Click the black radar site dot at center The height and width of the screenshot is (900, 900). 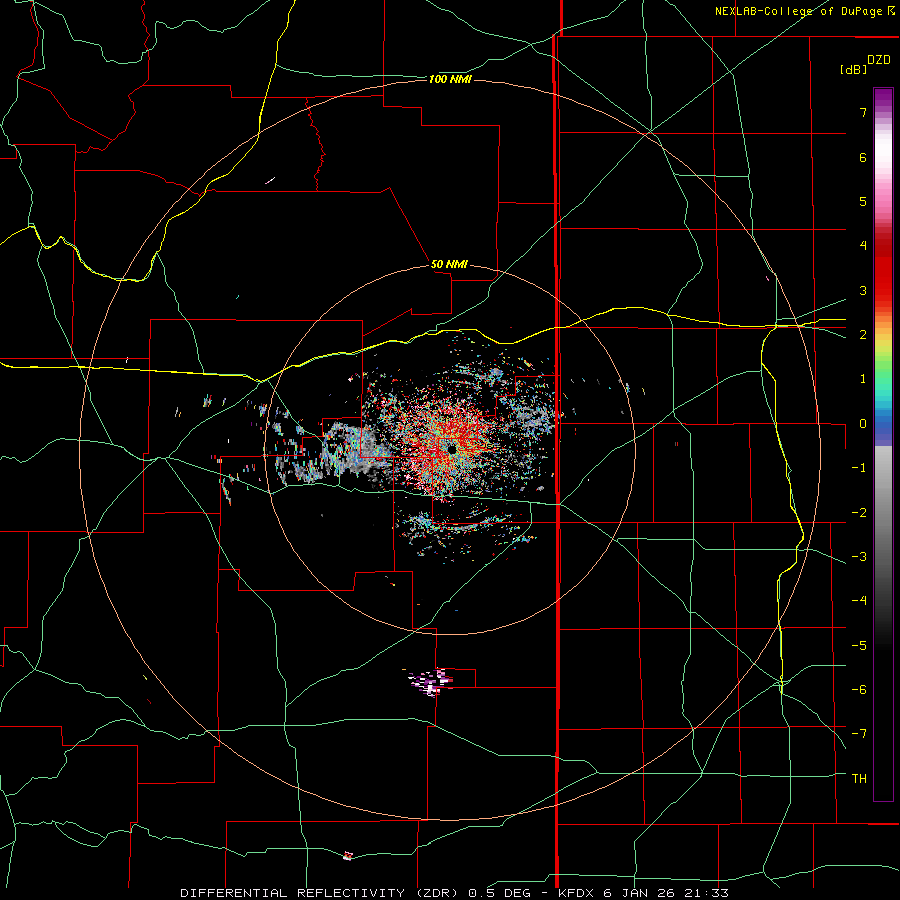coord(452,449)
